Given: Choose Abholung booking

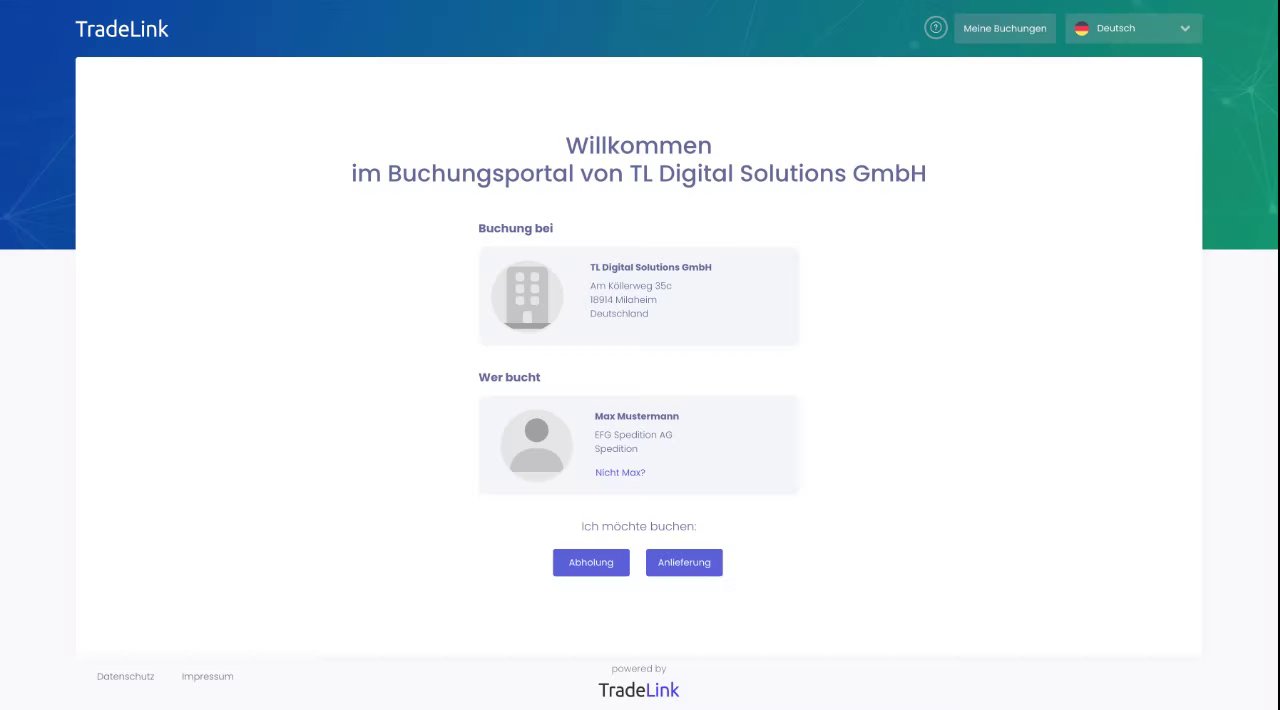Looking at the screenshot, I should 591,562.
